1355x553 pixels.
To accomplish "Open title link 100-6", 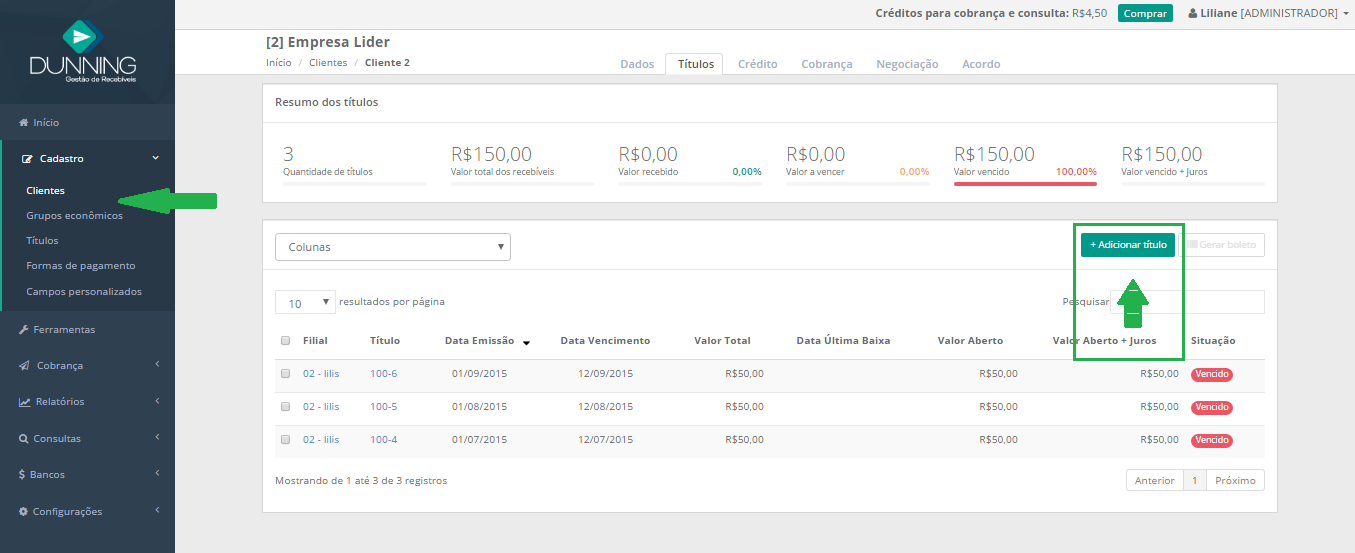I will [383, 374].
